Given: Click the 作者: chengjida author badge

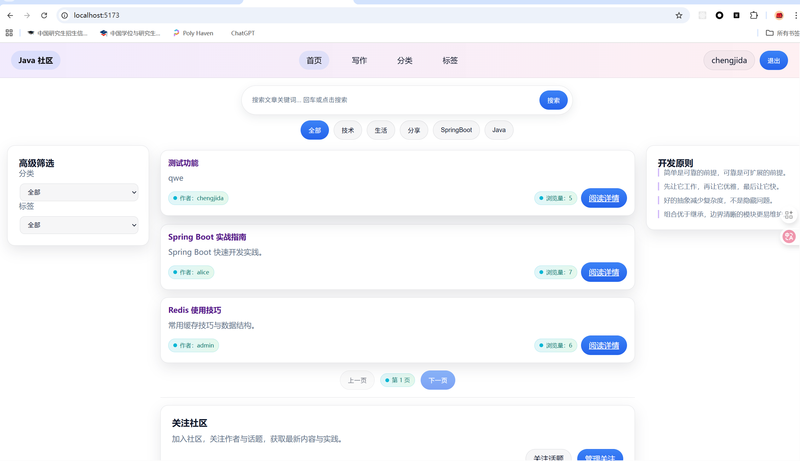Looking at the screenshot, I should click(198, 198).
